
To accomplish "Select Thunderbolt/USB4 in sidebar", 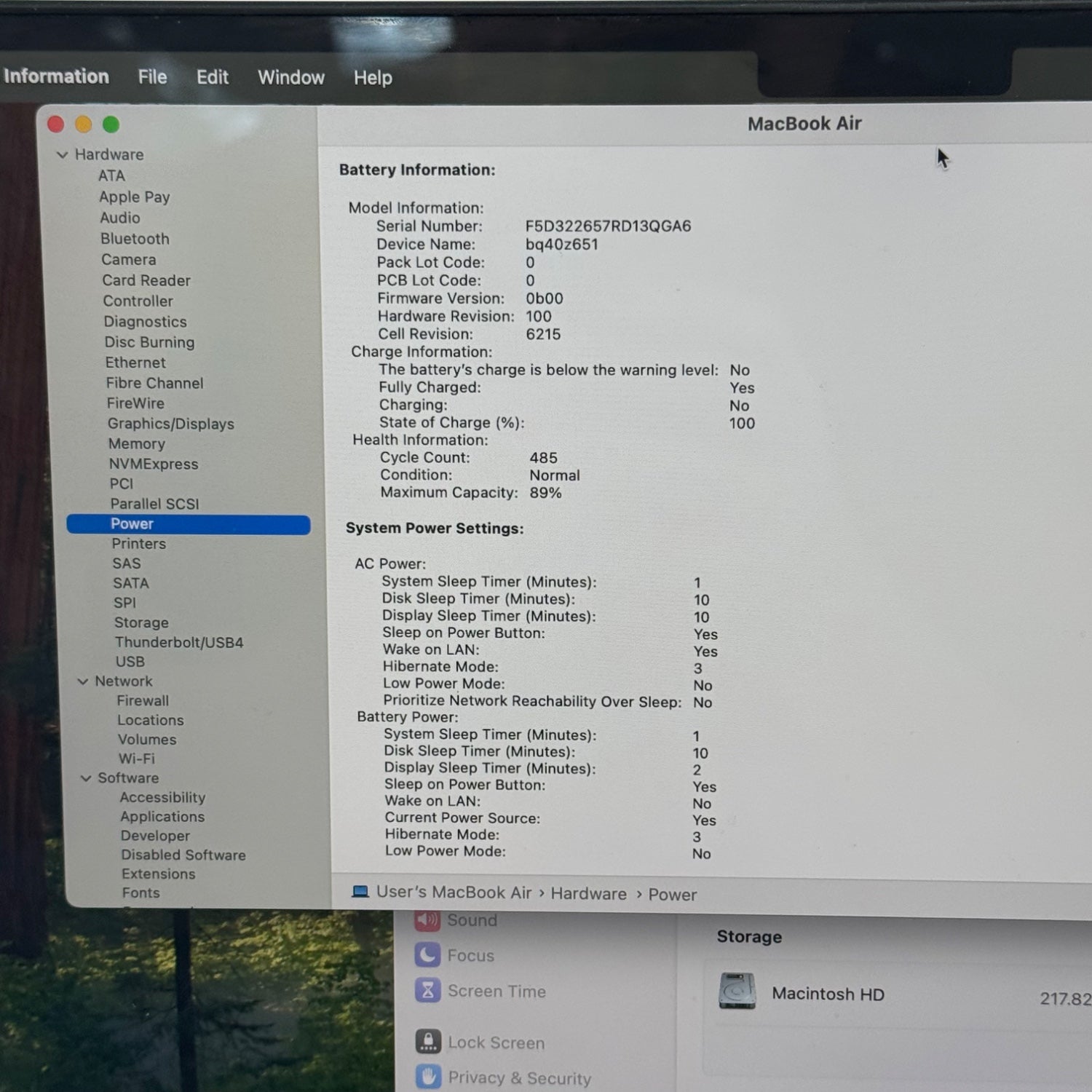I will tap(179, 642).
